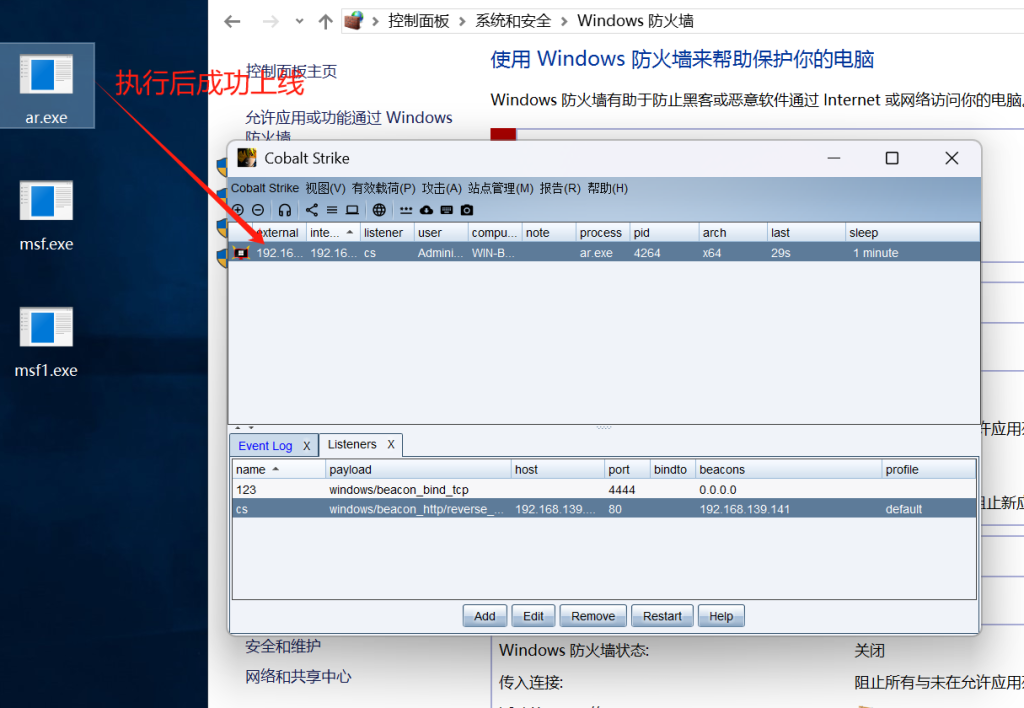
Task: Open the 帮助(H) menu
Action: click(607, 188)
